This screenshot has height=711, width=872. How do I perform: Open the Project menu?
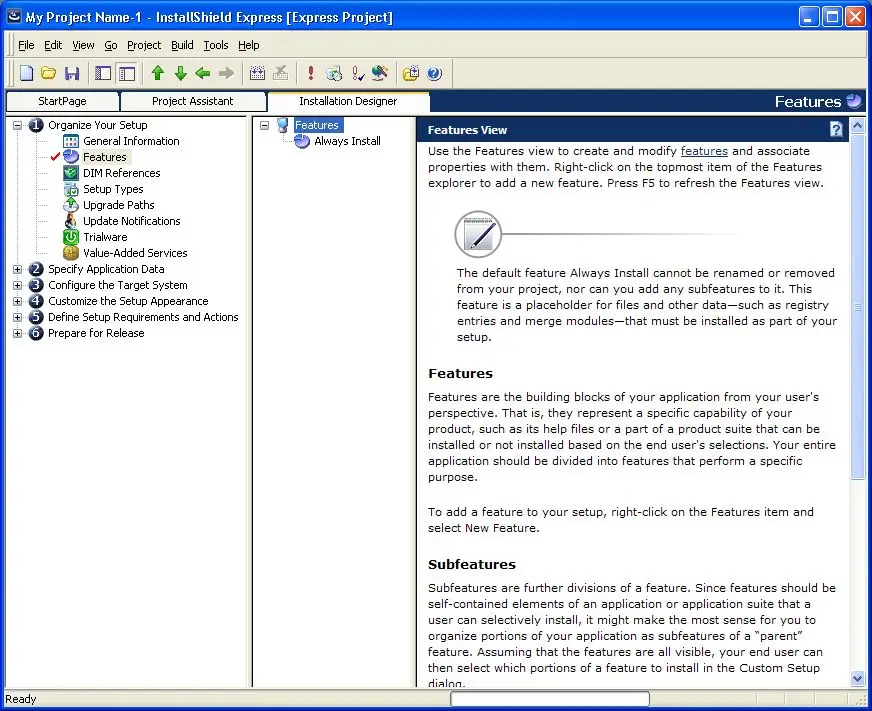pos(144,45)
